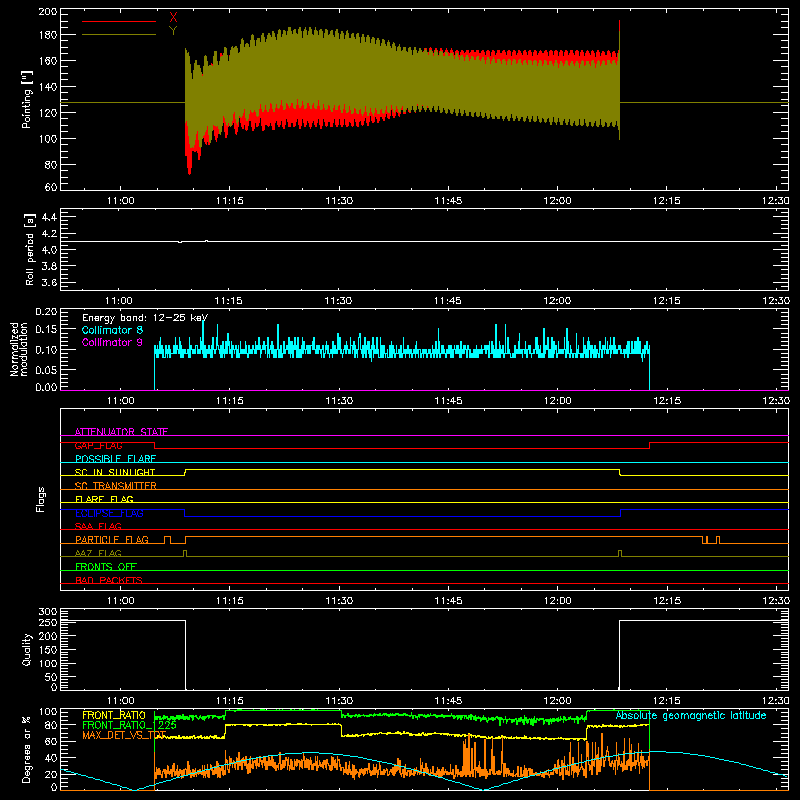Click the POSSIBLE_FLARE flag label
This screenshot has height=800, width=800.
point(115,459)
